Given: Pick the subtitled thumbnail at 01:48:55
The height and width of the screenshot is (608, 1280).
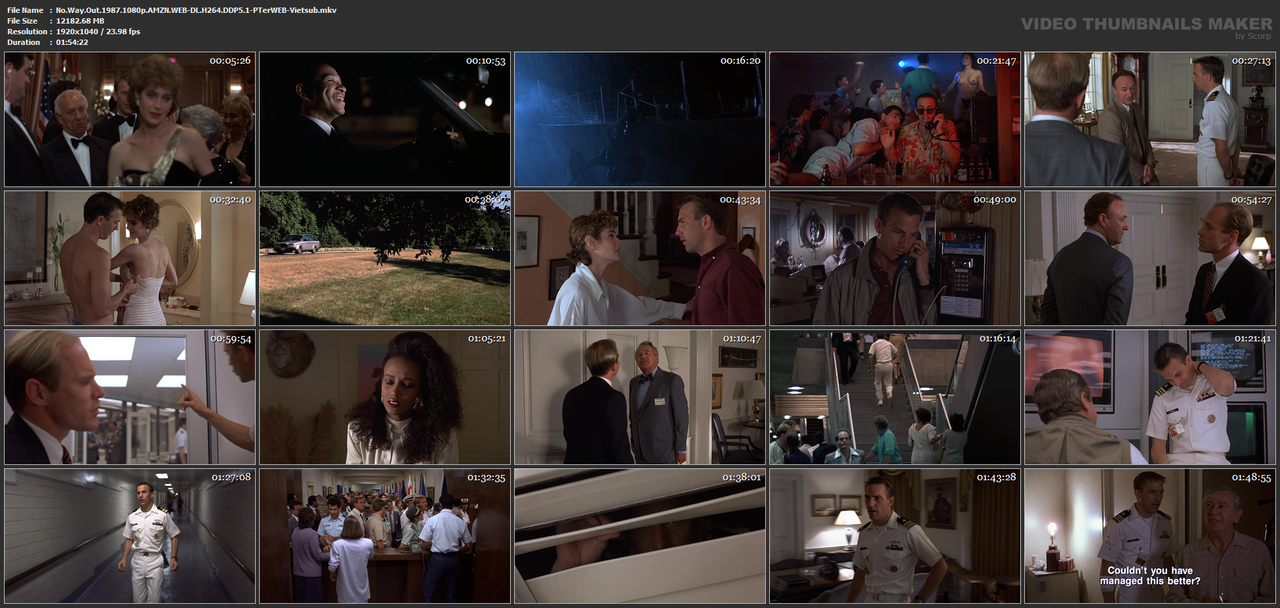Looking at the screenshot, I should pos(1150,536).
